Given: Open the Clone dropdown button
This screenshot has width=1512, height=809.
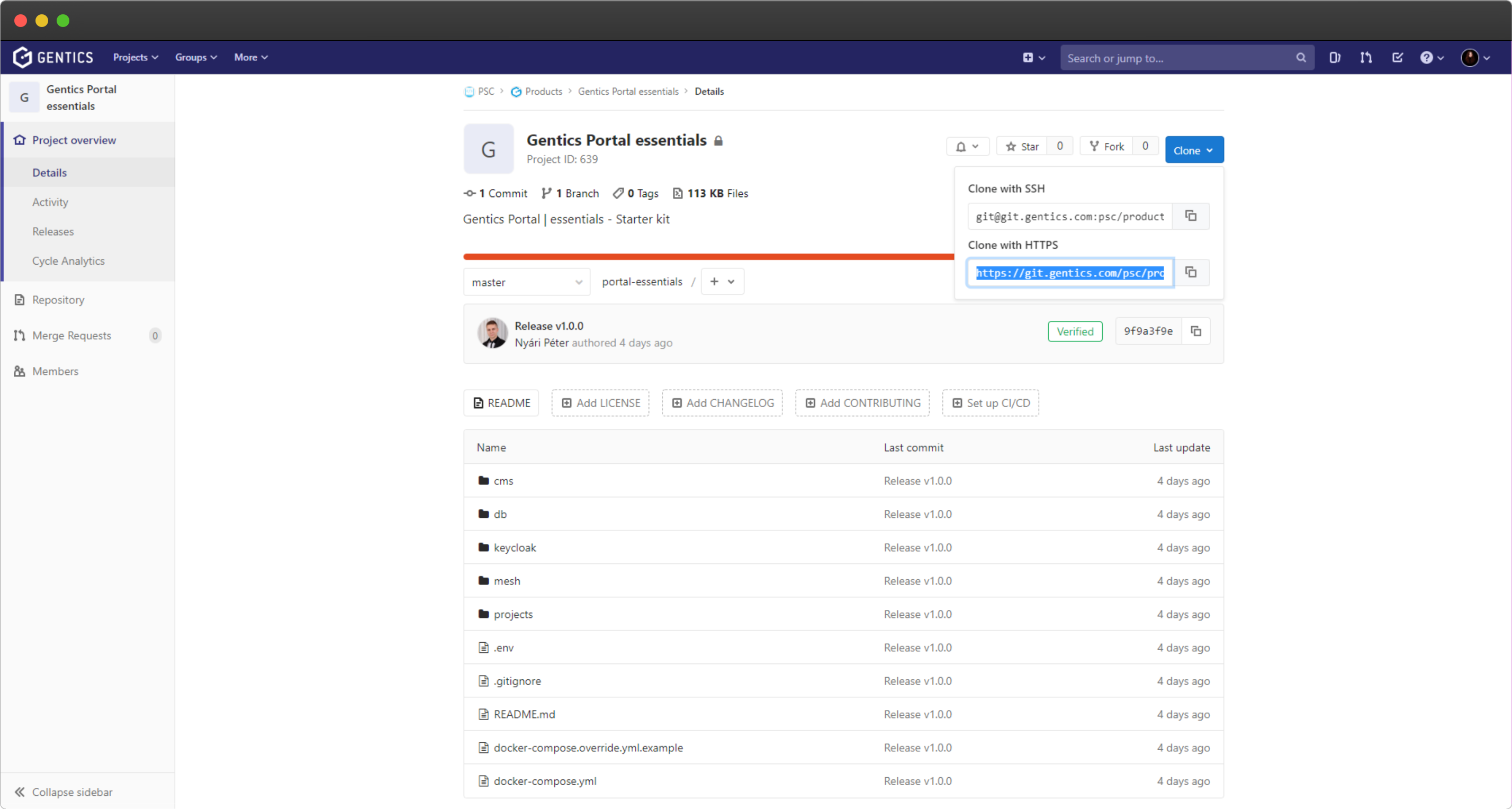Looking at the screenshot, I should (x=1193, y=150).
